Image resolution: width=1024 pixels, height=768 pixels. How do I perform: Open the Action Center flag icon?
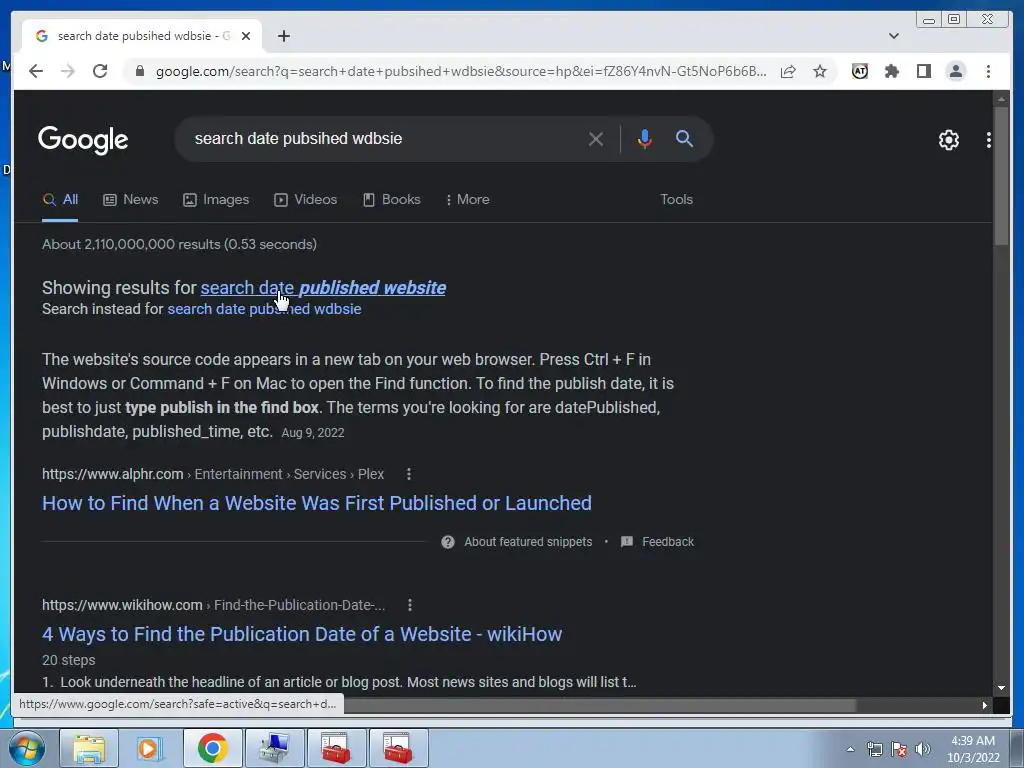pos(899,749)
